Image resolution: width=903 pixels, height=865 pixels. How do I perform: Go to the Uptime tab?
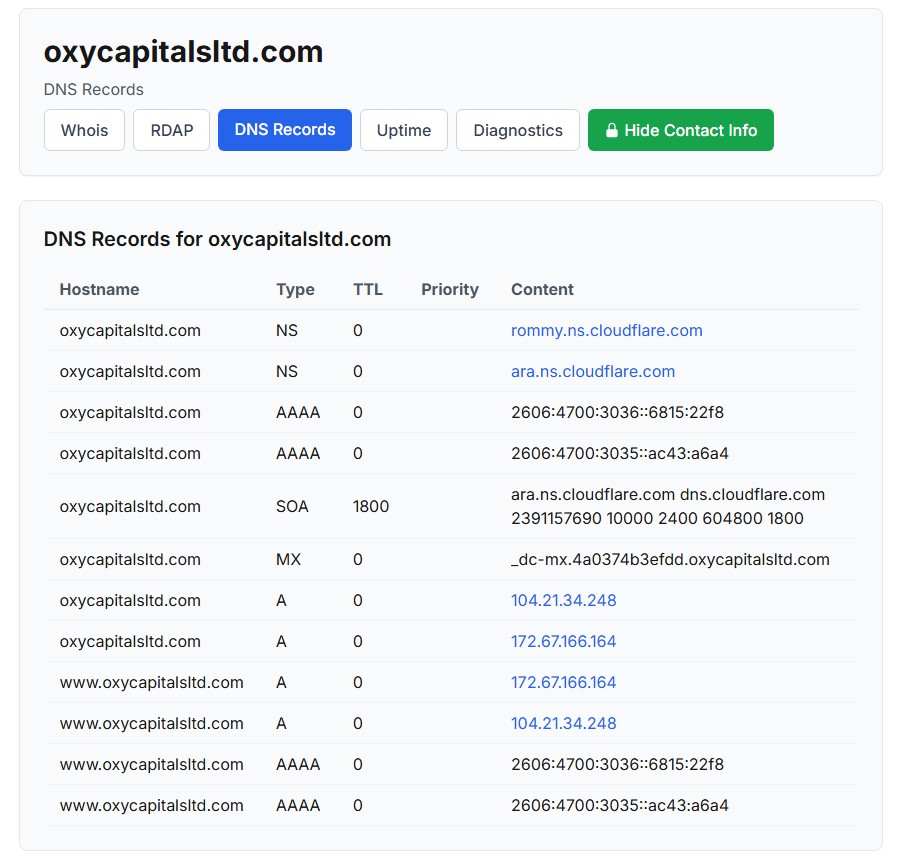pyautogui.click(x=404, y=130)
